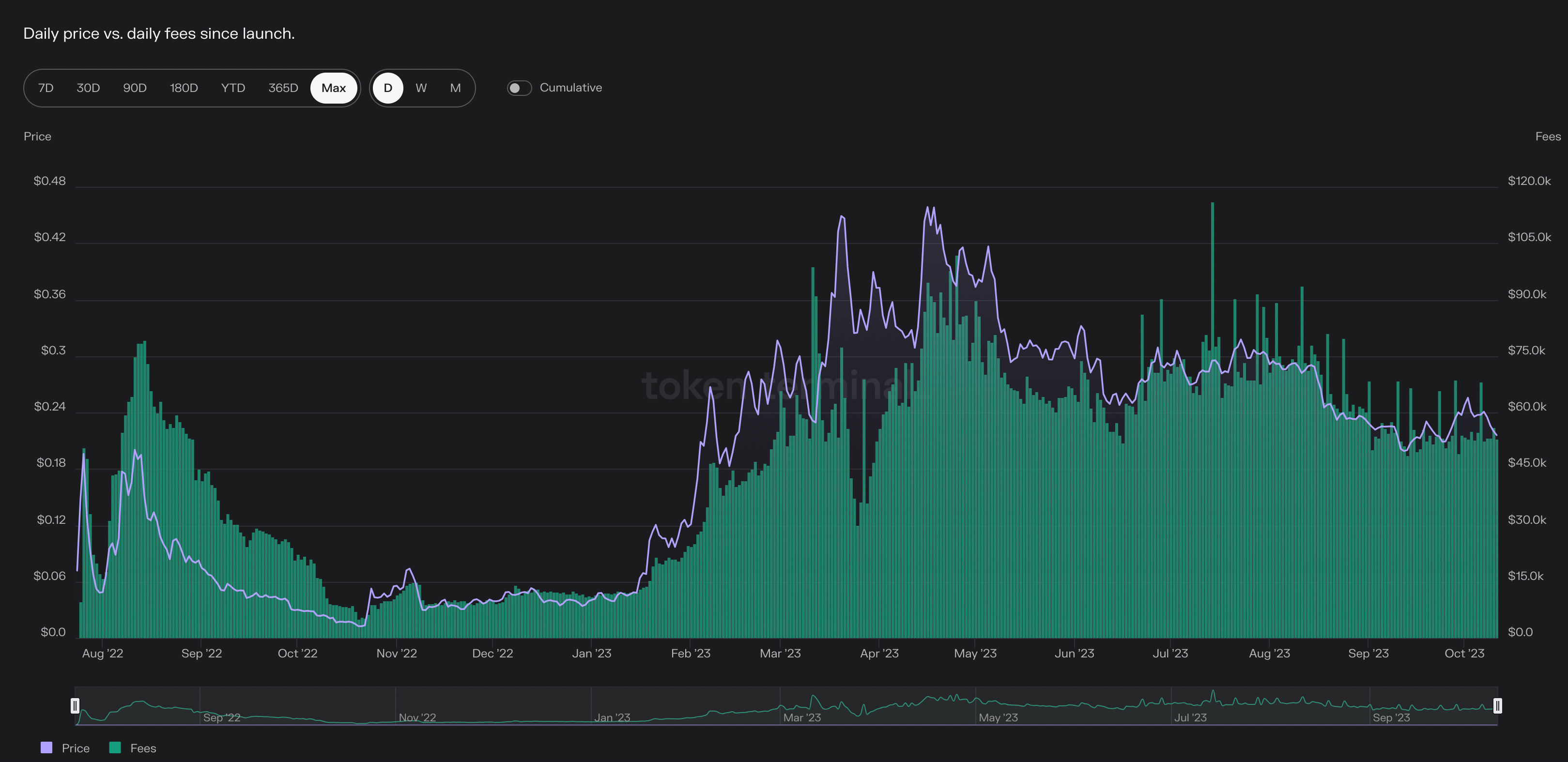Grab the right range slider handle
The width and height of the screenshot is (1568, 762).
point(1497,705)
